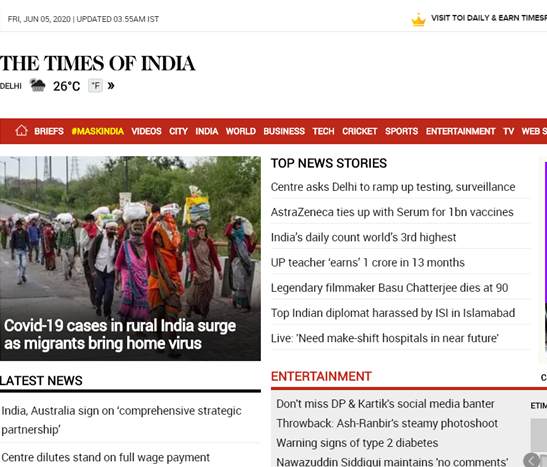Open The Times of India logo

click(x=97, y=63)
